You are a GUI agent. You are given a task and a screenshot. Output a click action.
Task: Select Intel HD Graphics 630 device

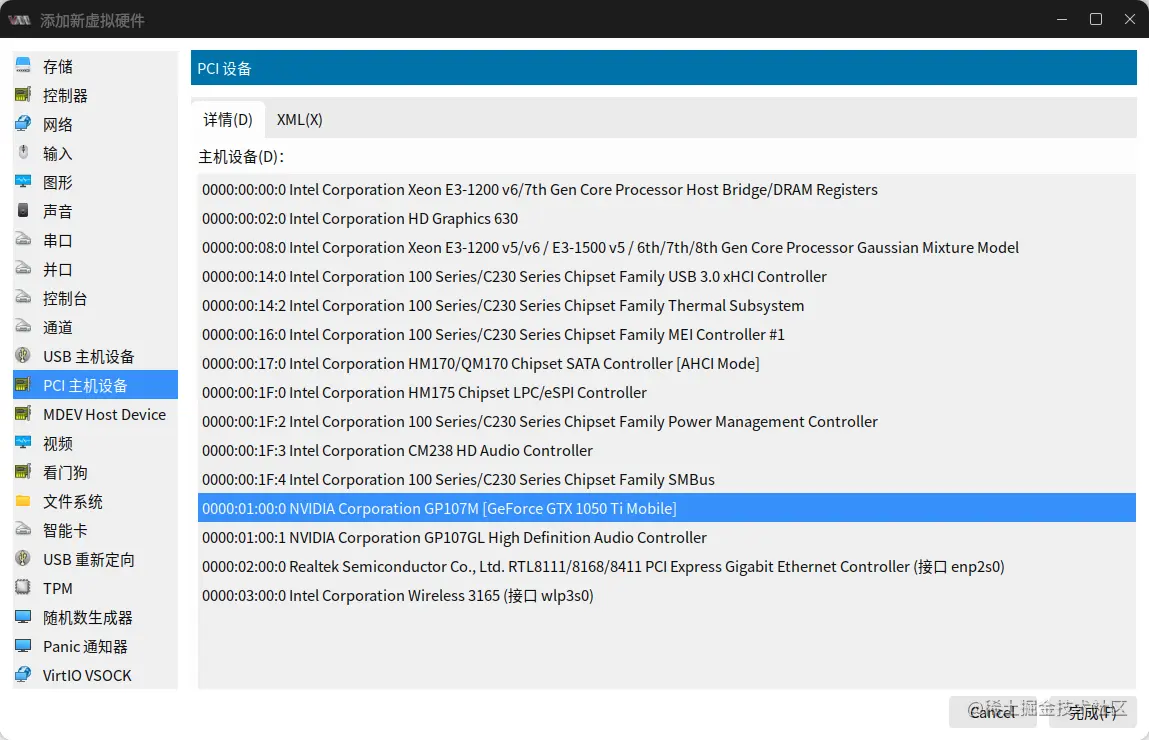[x=667, y=218]
